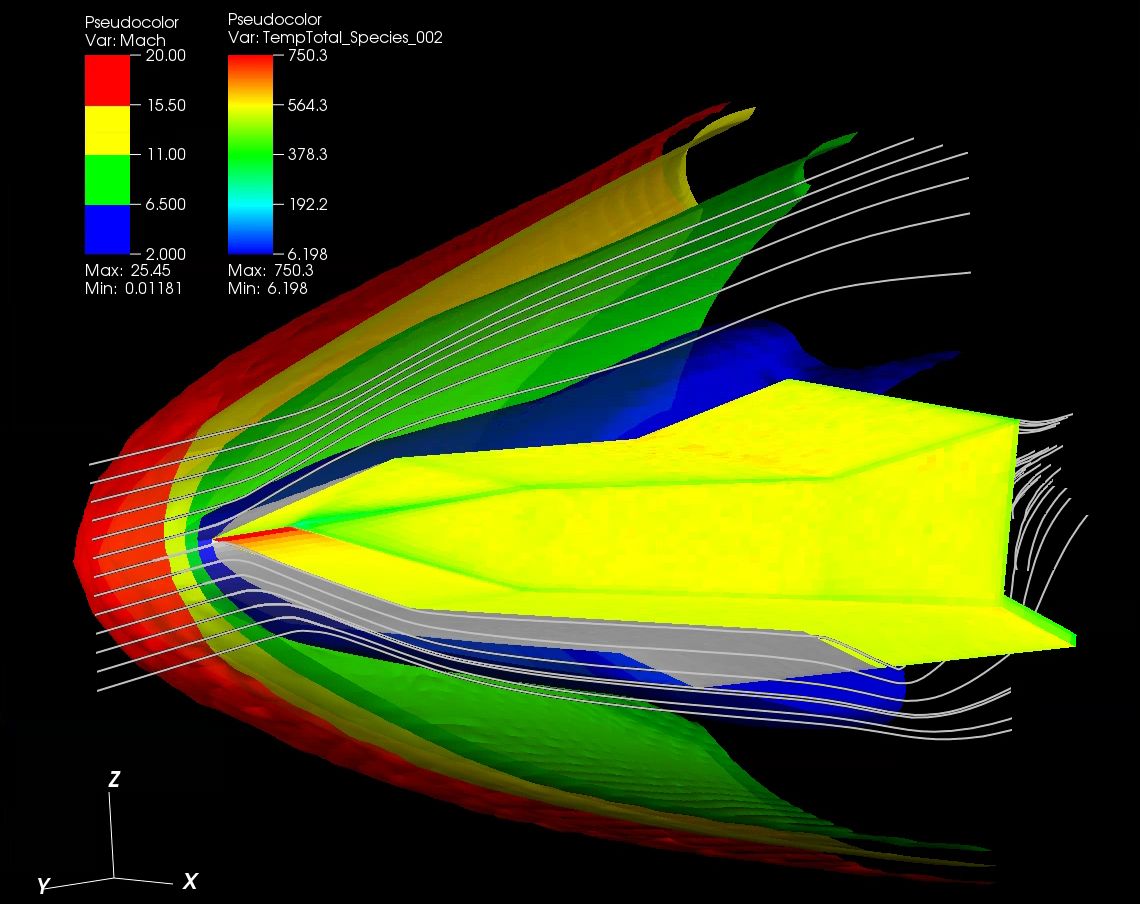
Task: Click the '15.50' Mach legend value
Action: (166, 105)
